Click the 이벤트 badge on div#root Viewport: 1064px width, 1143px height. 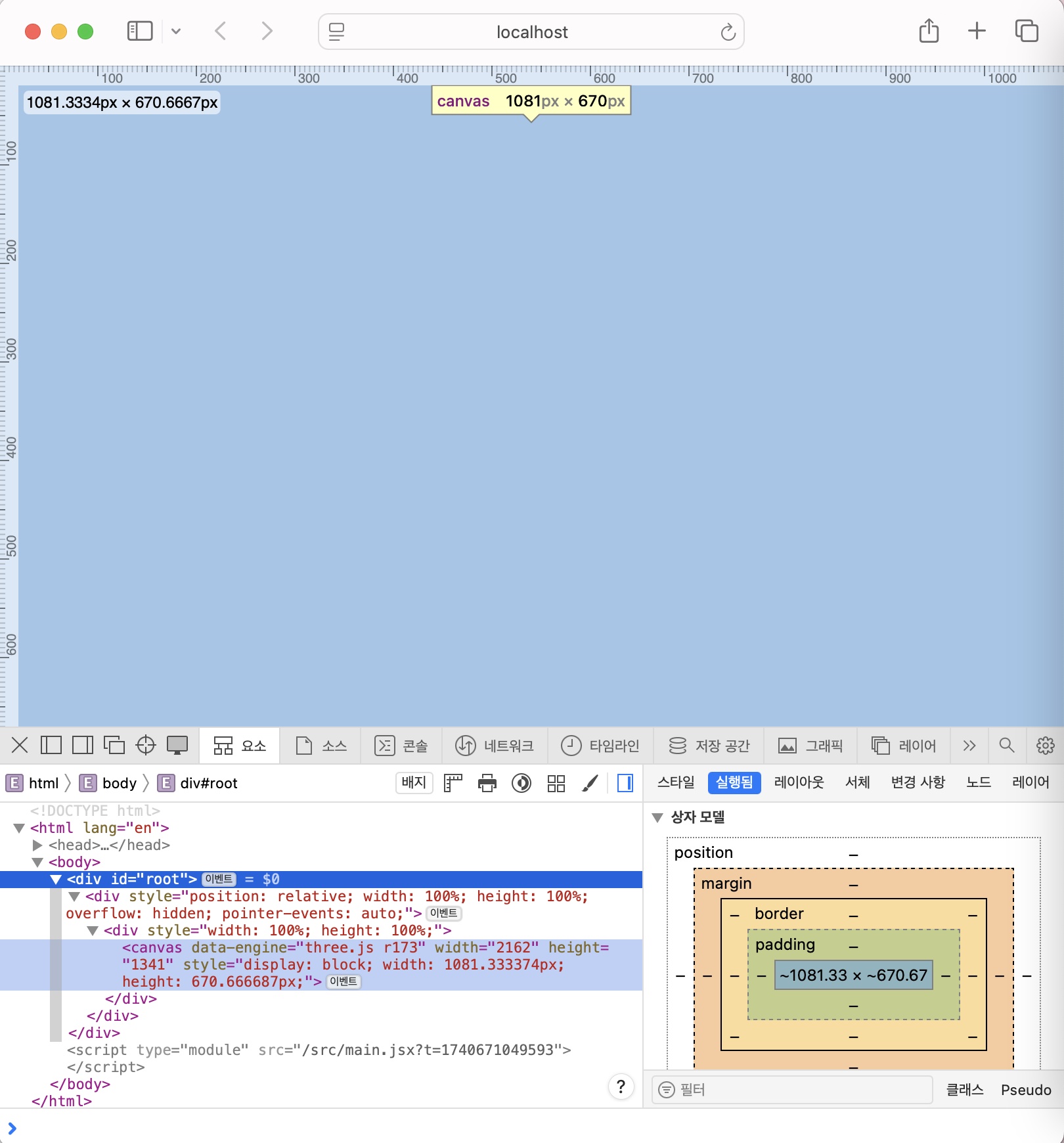coord(219,879)
